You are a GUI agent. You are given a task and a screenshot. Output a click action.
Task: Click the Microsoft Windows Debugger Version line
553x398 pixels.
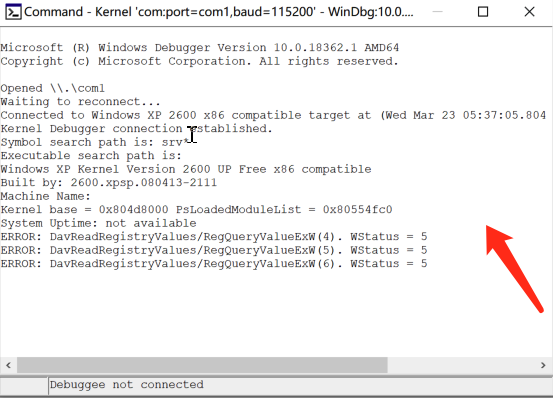pos(200,48)
